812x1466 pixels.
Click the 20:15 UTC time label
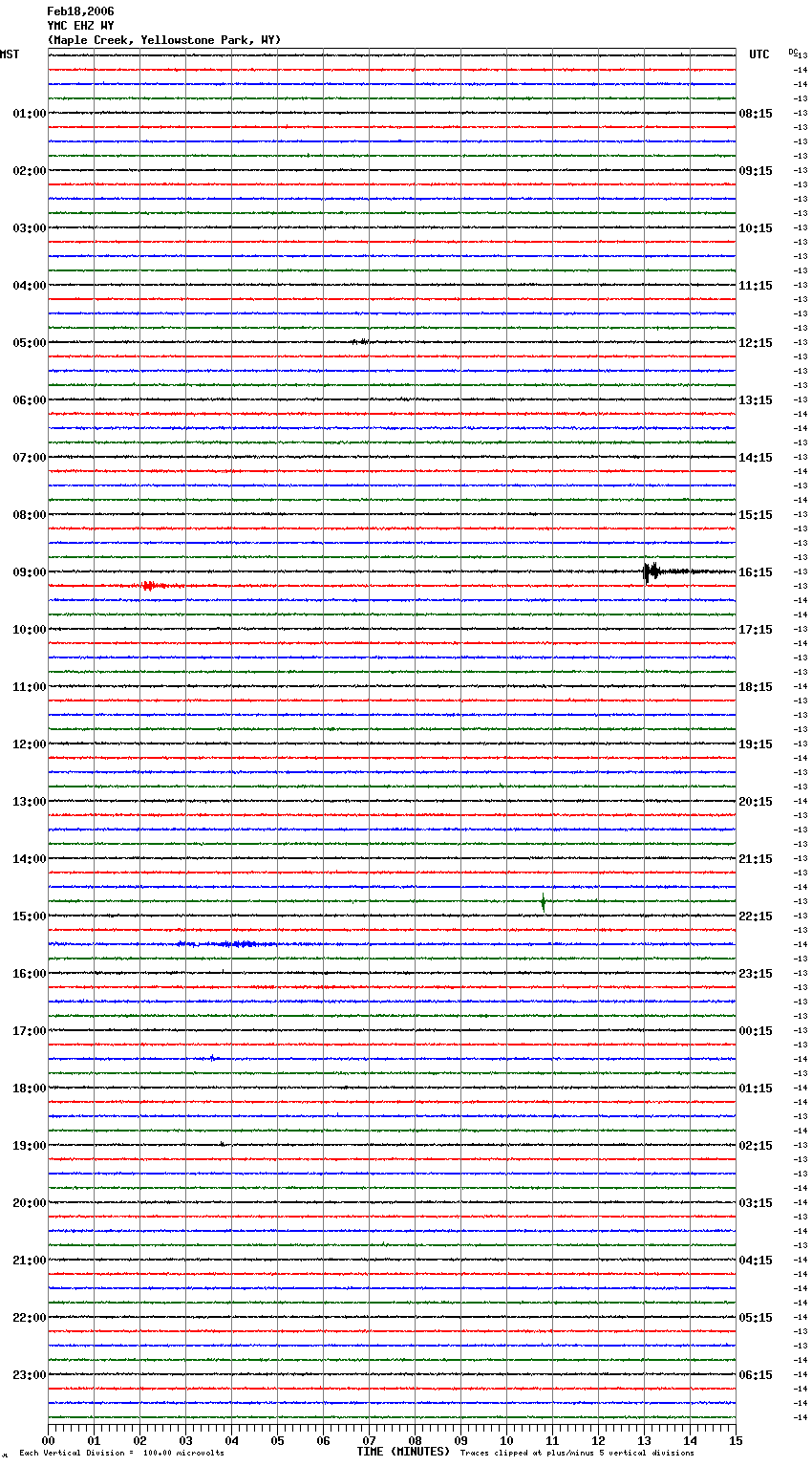(756, 802)
